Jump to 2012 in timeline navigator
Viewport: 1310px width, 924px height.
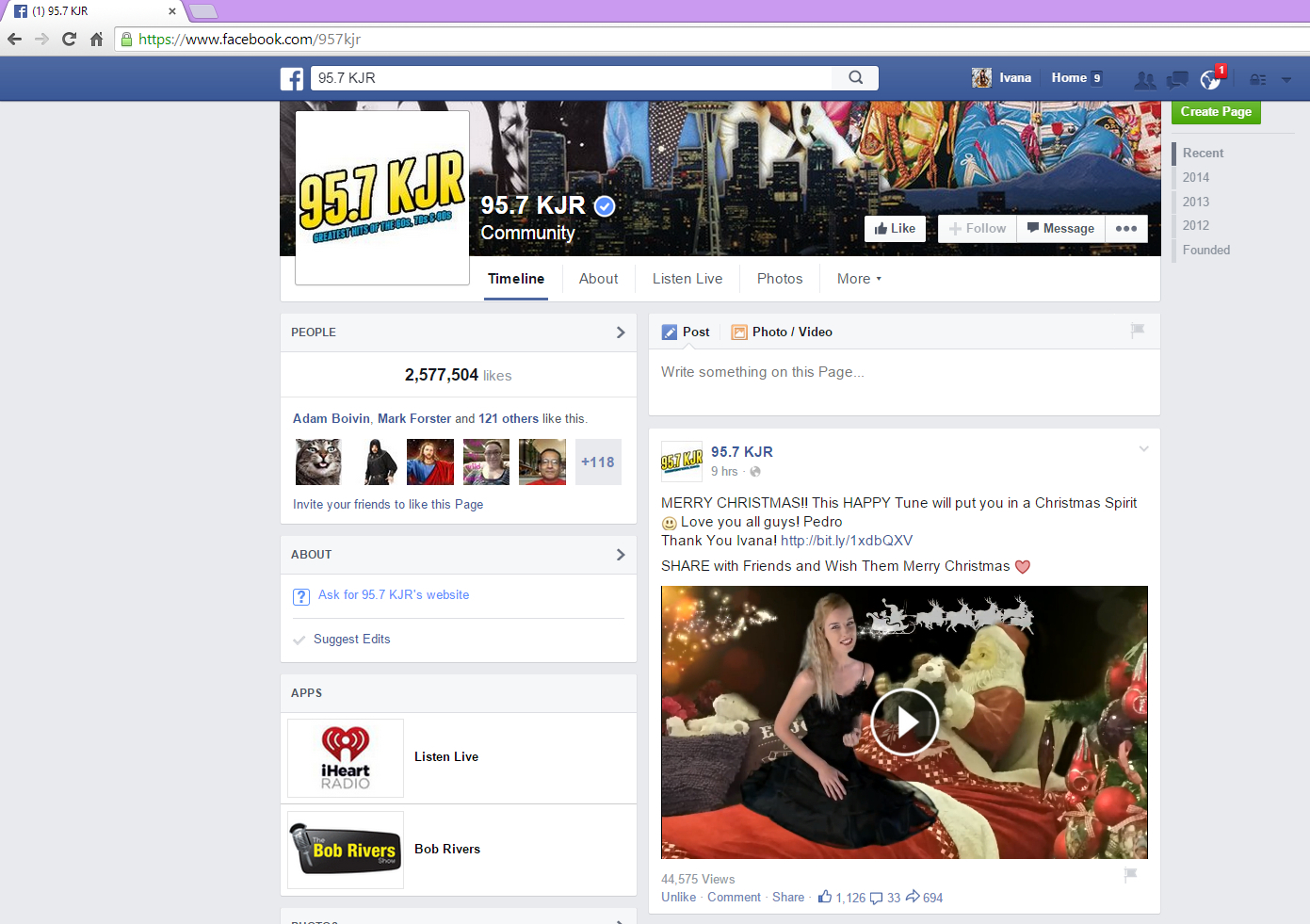pos(1196,225)
